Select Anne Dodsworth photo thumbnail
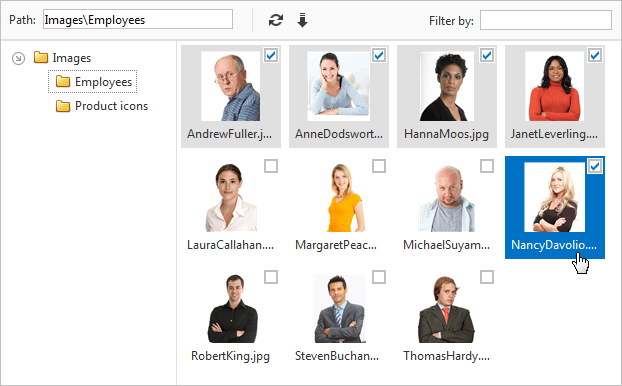The image size is (622, 386). 338,86
